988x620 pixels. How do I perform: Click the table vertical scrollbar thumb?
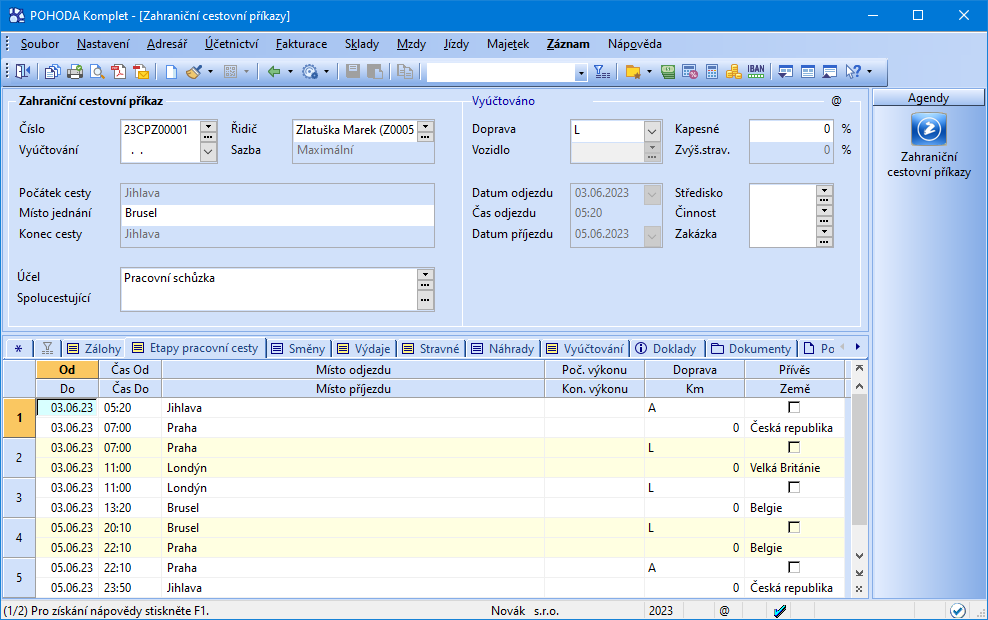point(859,460)
